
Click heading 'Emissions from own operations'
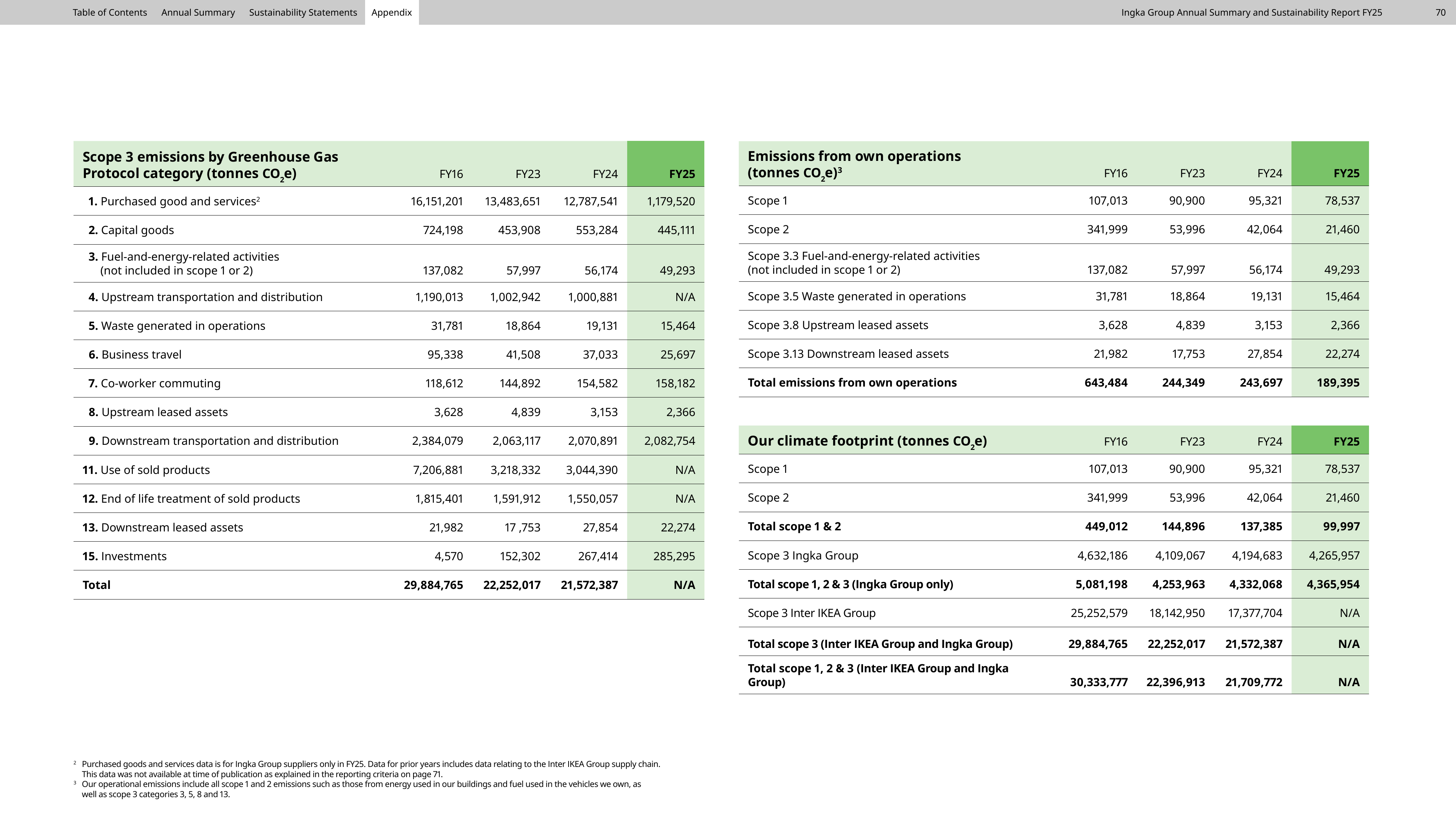[x=854, y=165]
